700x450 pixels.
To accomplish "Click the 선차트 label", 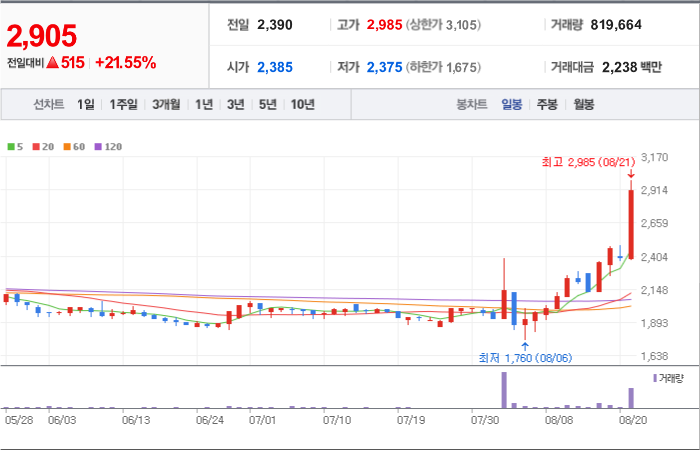I will [x=49, y=104].
